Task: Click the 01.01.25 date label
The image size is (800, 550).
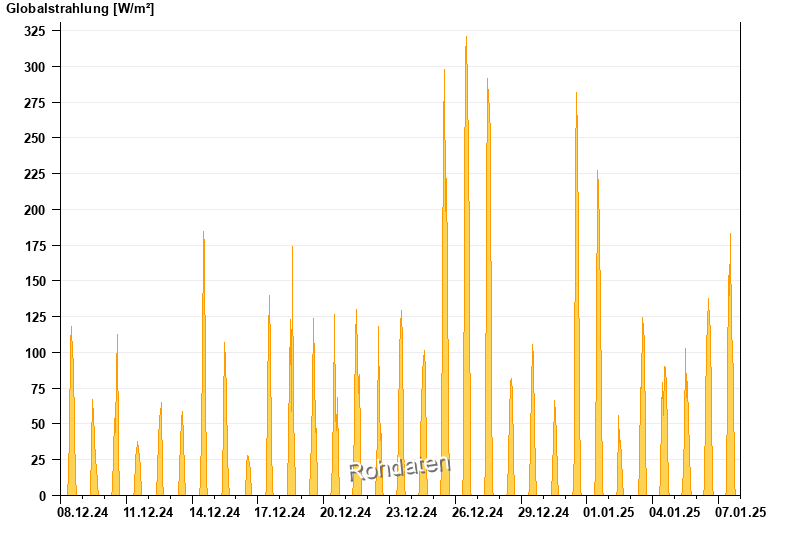Action: point(609,512)
